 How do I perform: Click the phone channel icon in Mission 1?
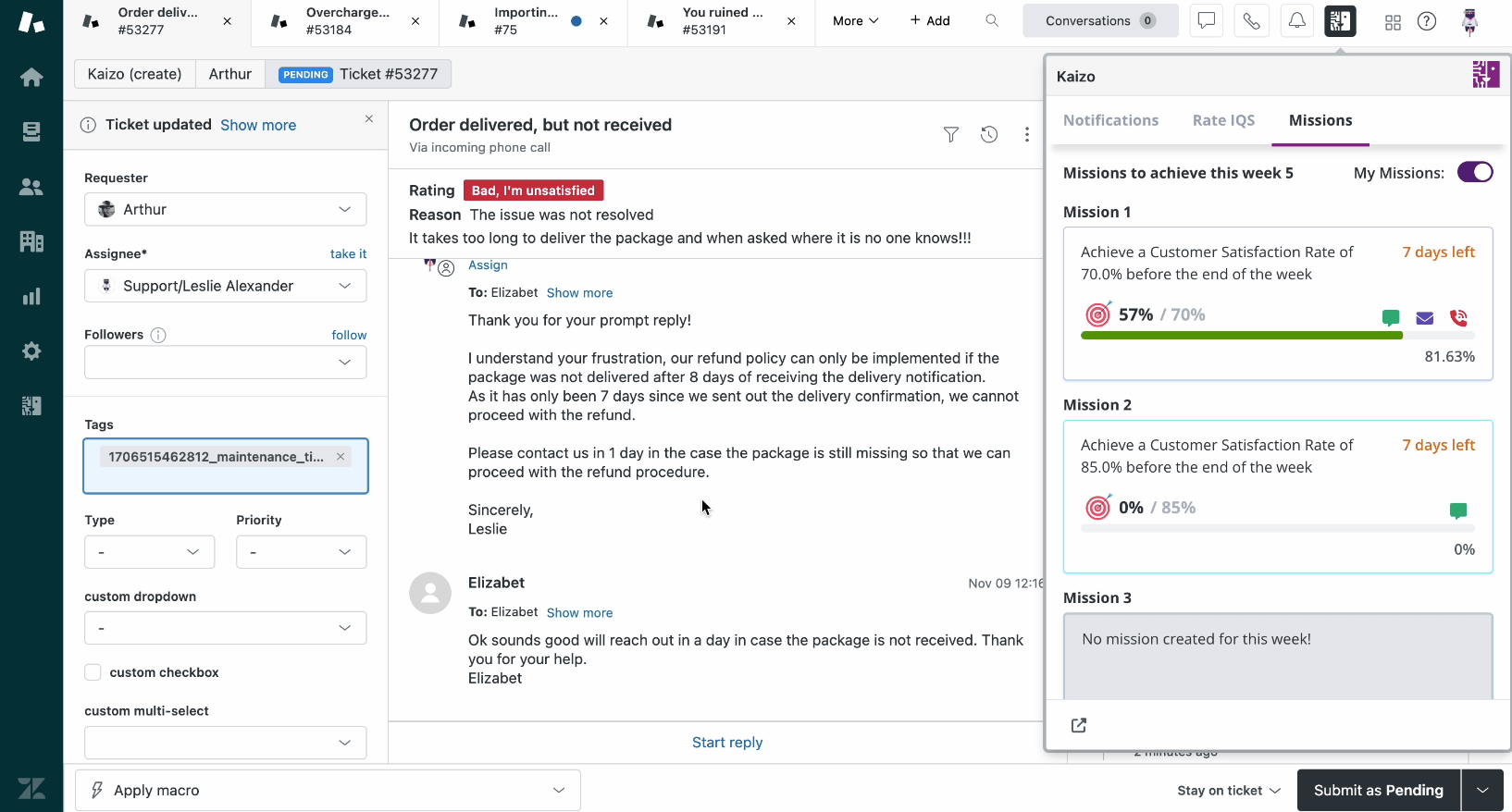click(1459, 318)
